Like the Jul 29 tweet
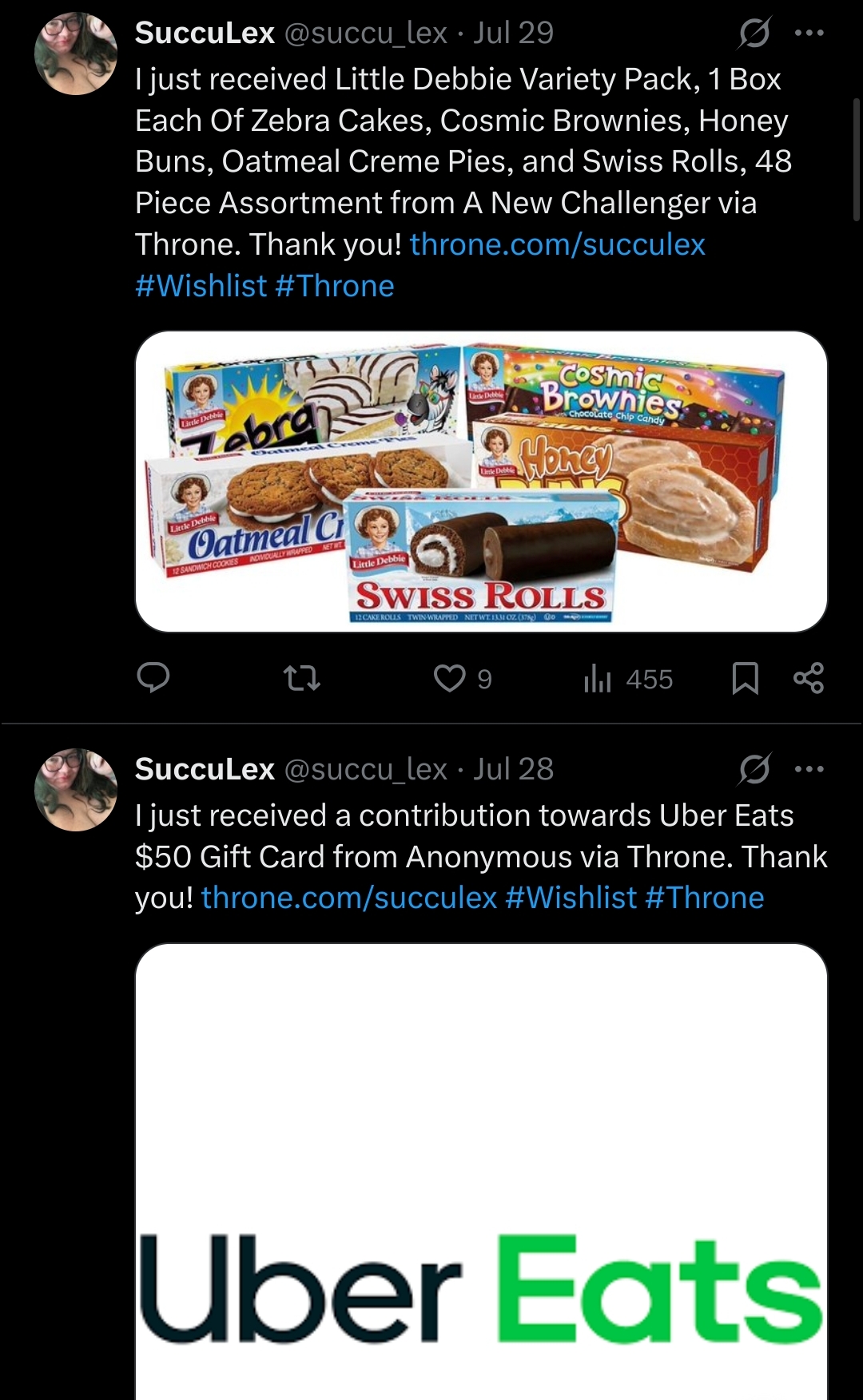 [x=450, y=679]
